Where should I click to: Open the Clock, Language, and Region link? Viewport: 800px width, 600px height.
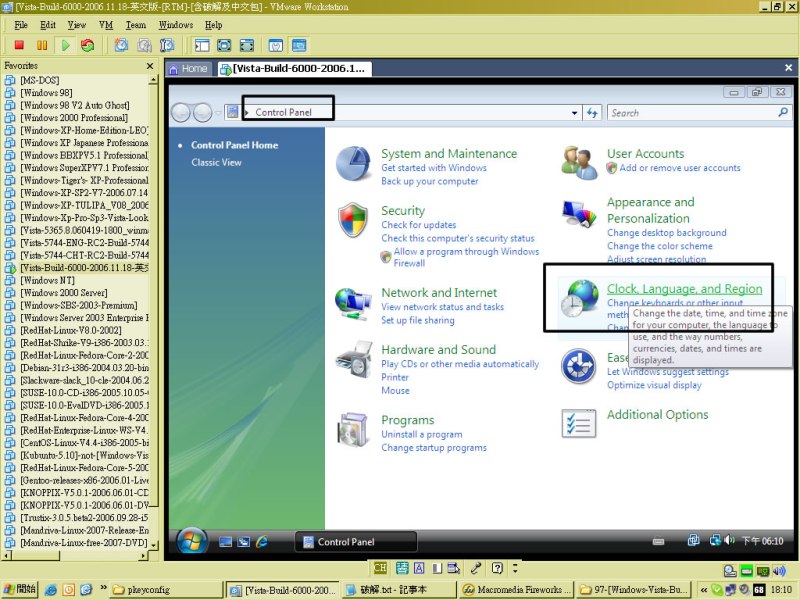click(684, 289)
